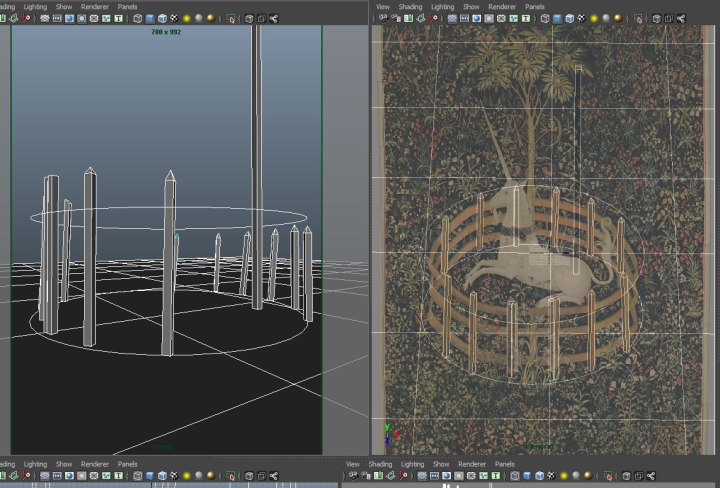
Task: Click Bookmarks icon in the top-right panel
Action: click(x=408, y=18)
